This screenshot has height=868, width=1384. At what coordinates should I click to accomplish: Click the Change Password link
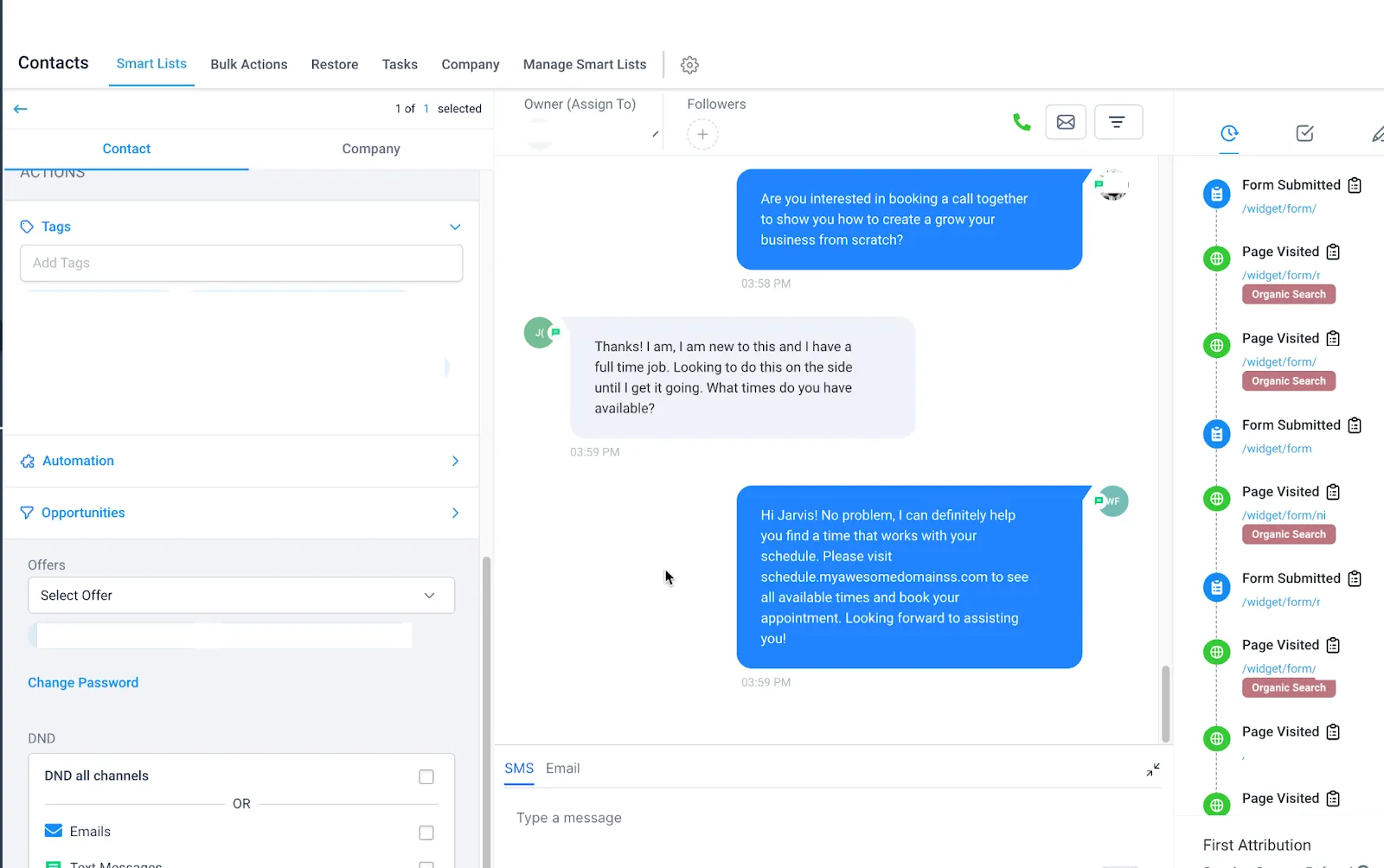83,683
